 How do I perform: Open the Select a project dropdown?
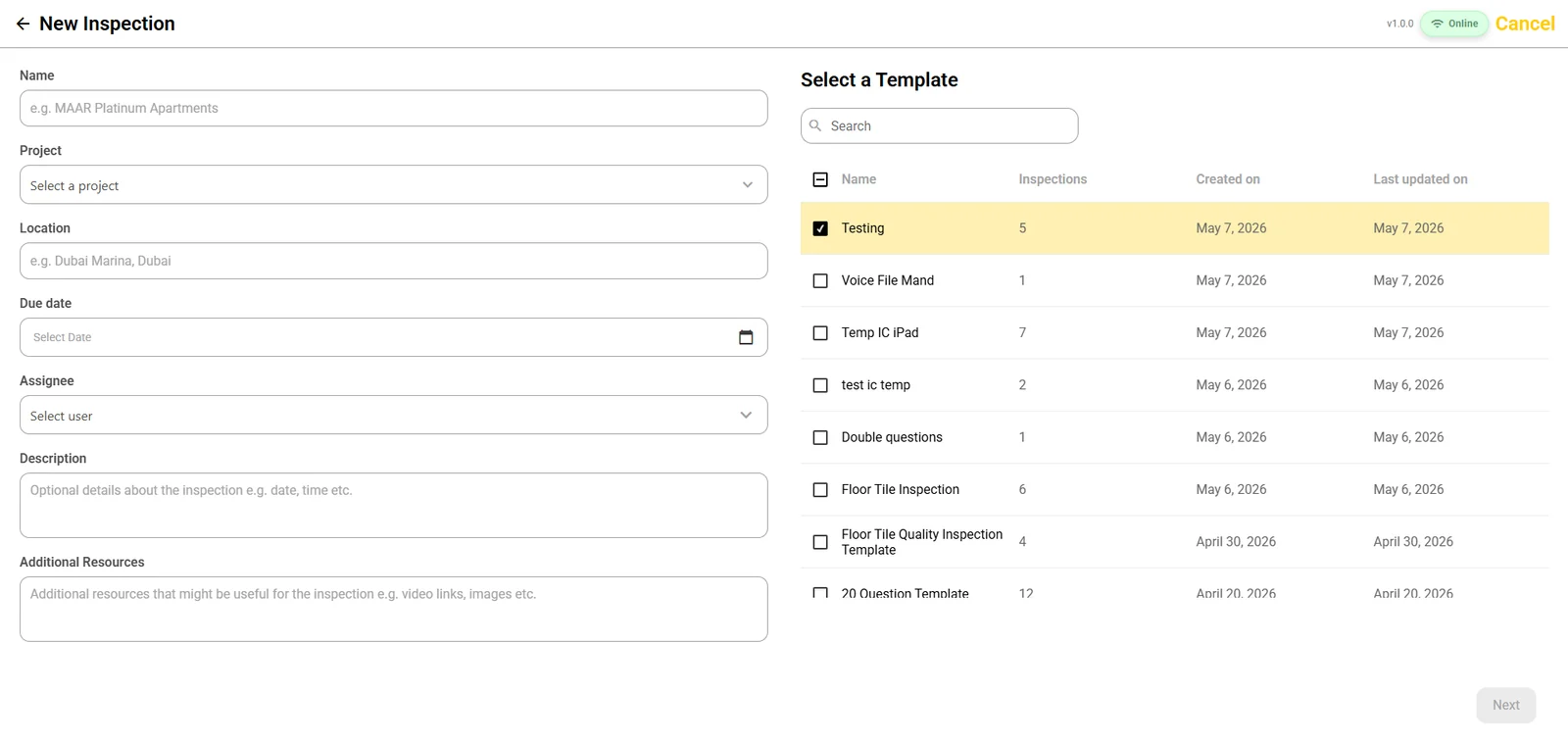(393, 184)
